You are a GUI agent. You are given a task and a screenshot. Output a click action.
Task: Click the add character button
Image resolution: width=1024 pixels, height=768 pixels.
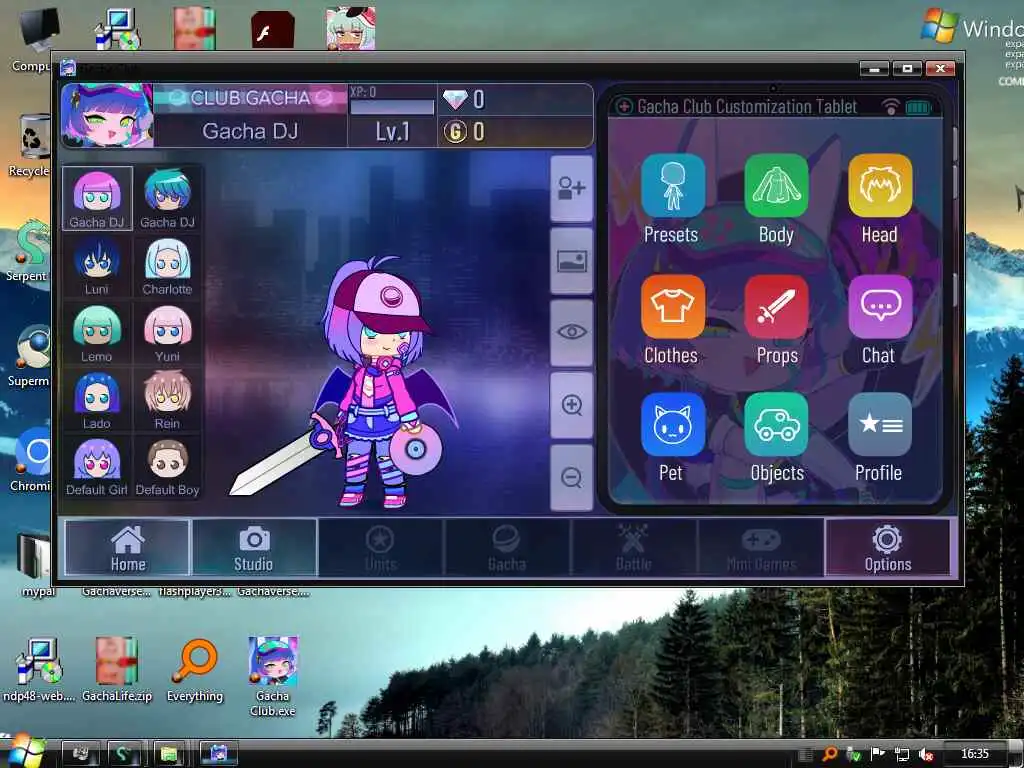tap(571, 189)
